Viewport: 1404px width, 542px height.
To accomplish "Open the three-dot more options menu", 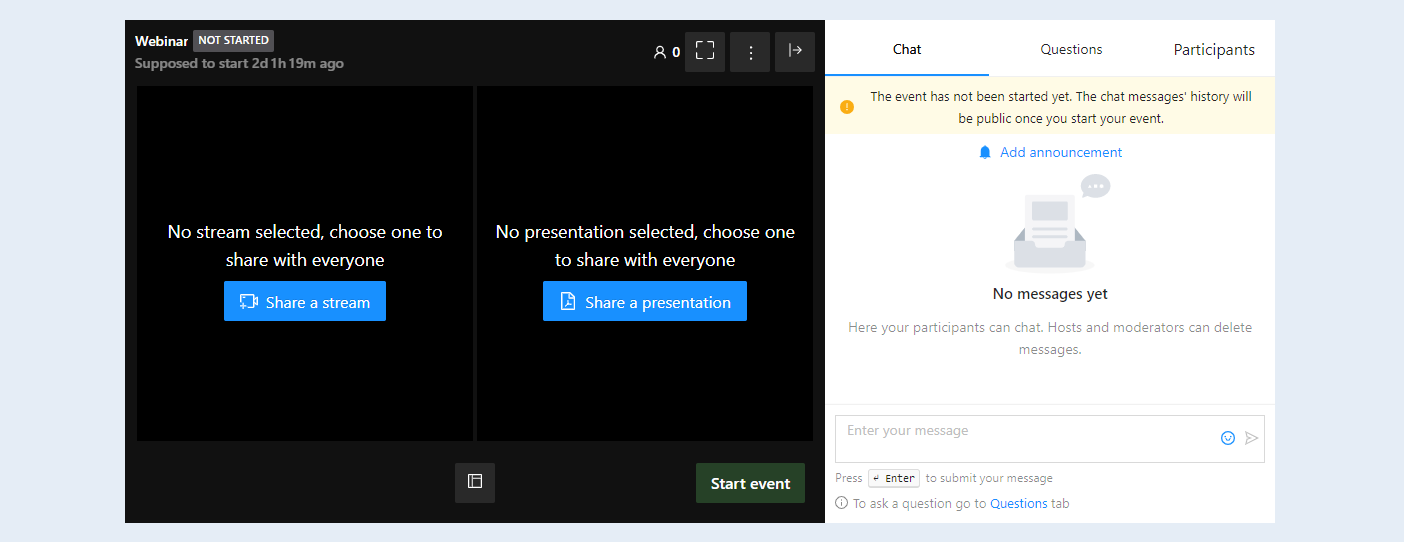I will click(x=750, y=52).
